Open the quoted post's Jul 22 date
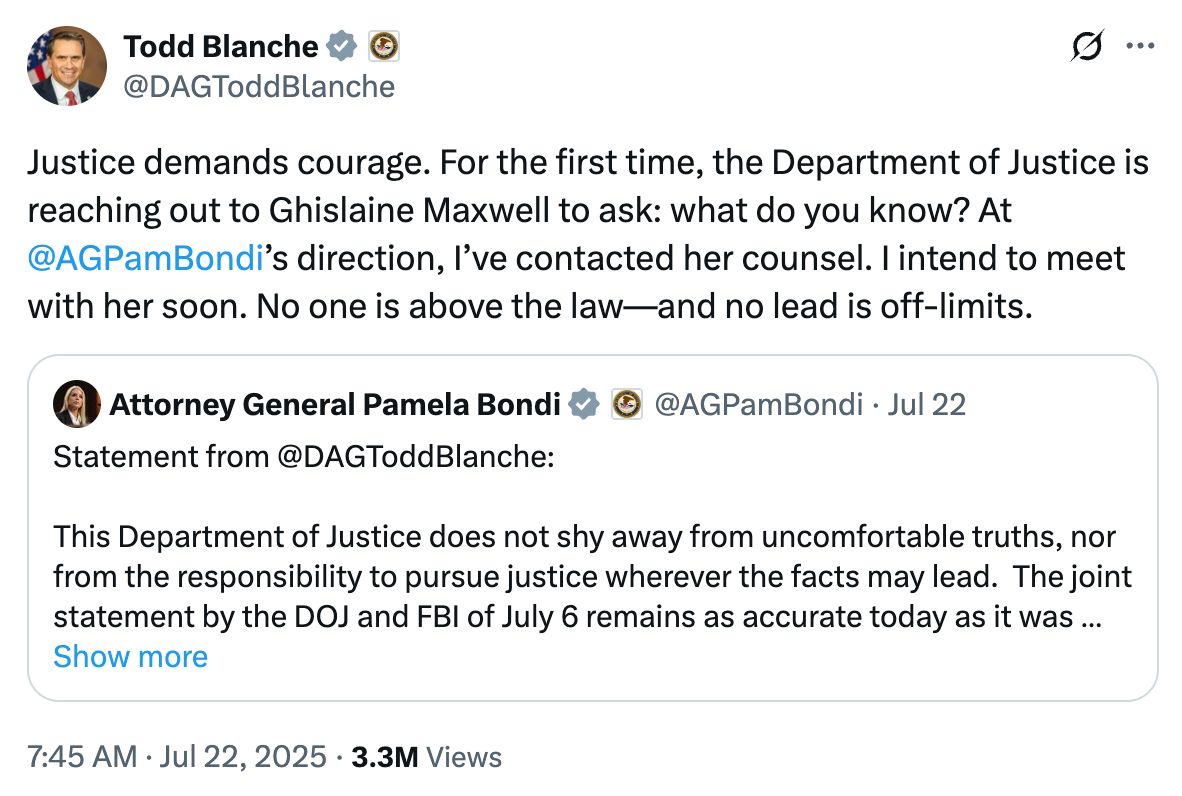Screen dimensions: 1182x796 pyautogui.click(x=926, y=404)
